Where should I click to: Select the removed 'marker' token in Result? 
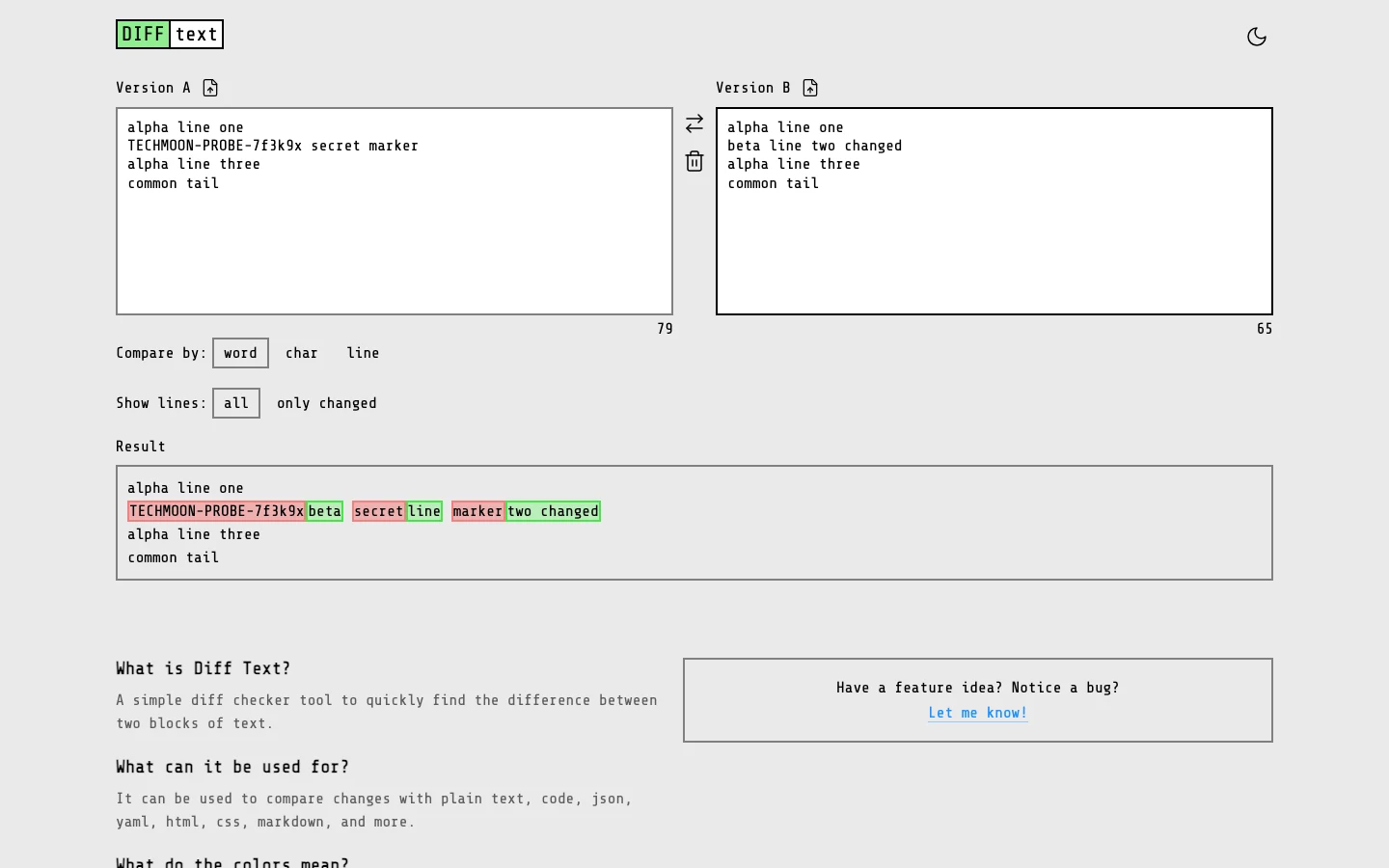tap(478, 511)
